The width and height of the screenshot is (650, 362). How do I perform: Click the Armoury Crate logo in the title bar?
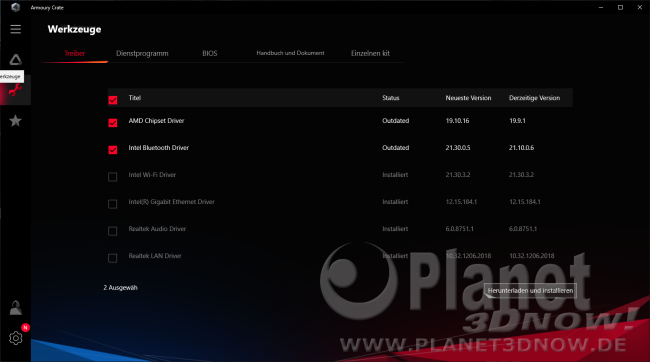[x=15, y=7]
